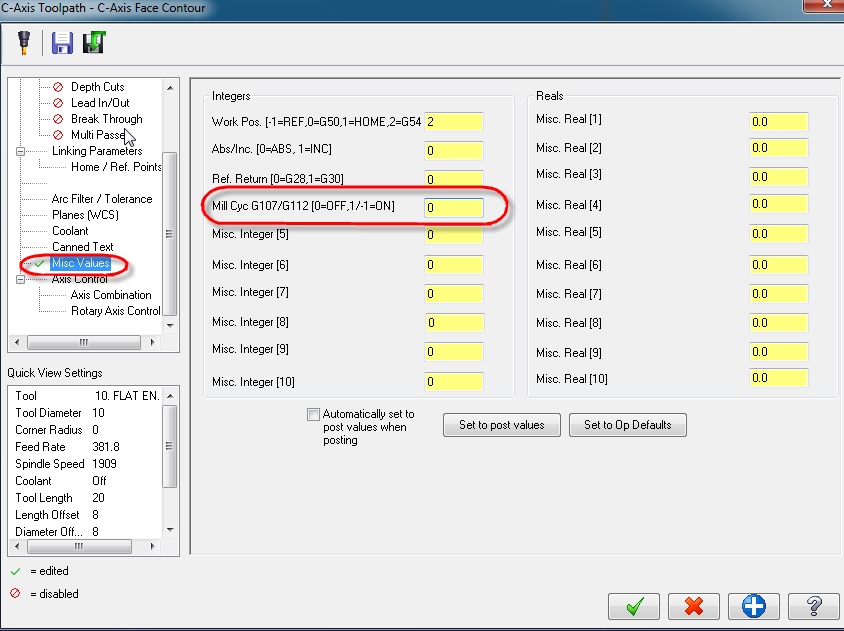Viewport: 844px width, 631px height.
Task: Click the Misc. Integer [5] field
Action: click(454, 235)
